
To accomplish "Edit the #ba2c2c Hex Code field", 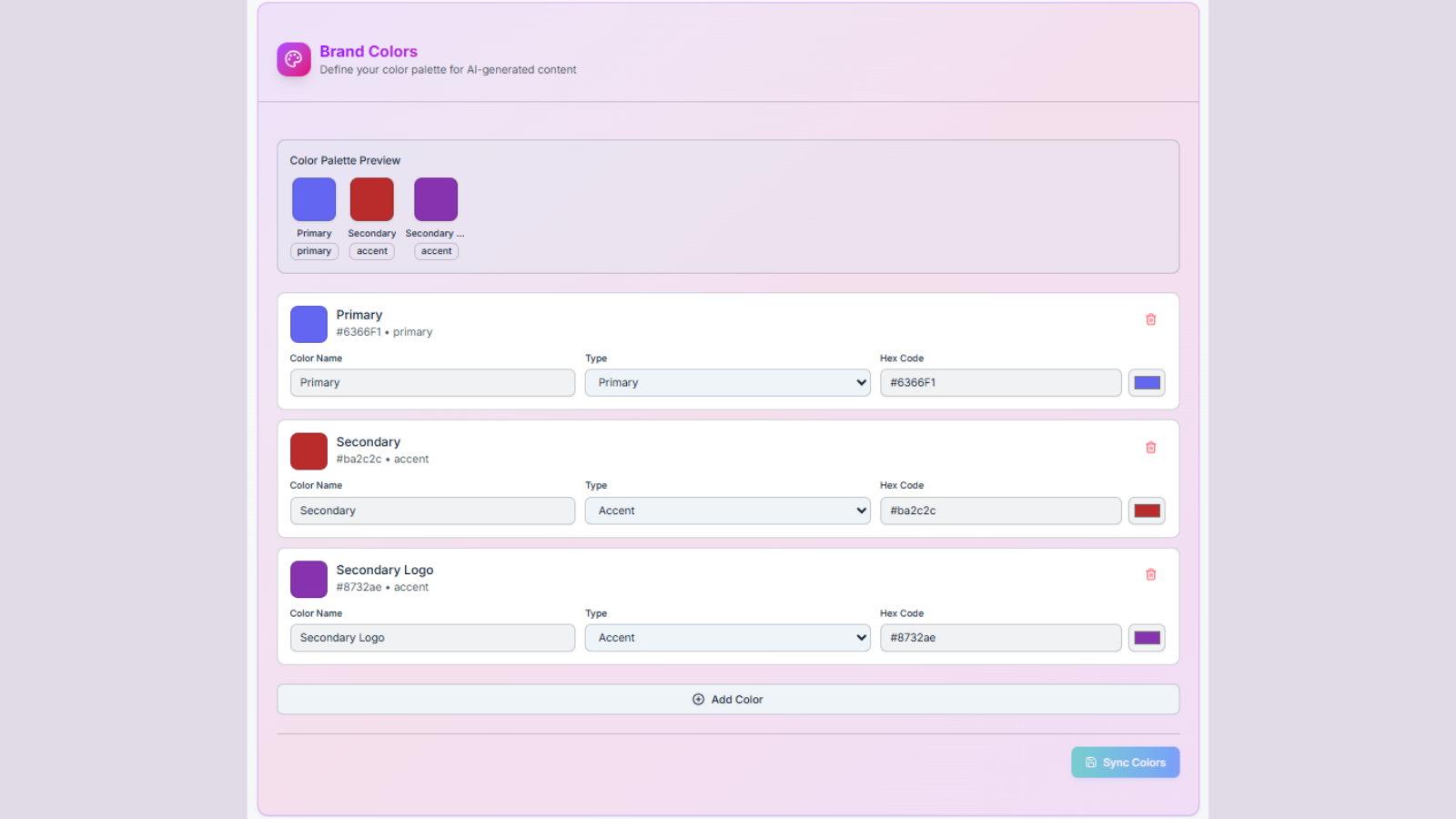I will click(1000, 511).
